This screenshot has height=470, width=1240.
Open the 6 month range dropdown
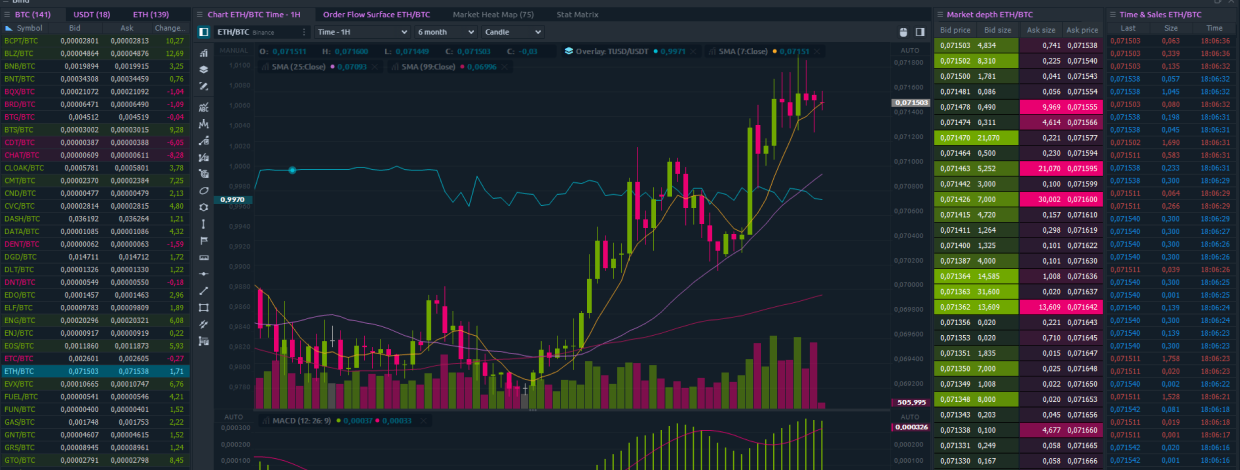point(446,32)
